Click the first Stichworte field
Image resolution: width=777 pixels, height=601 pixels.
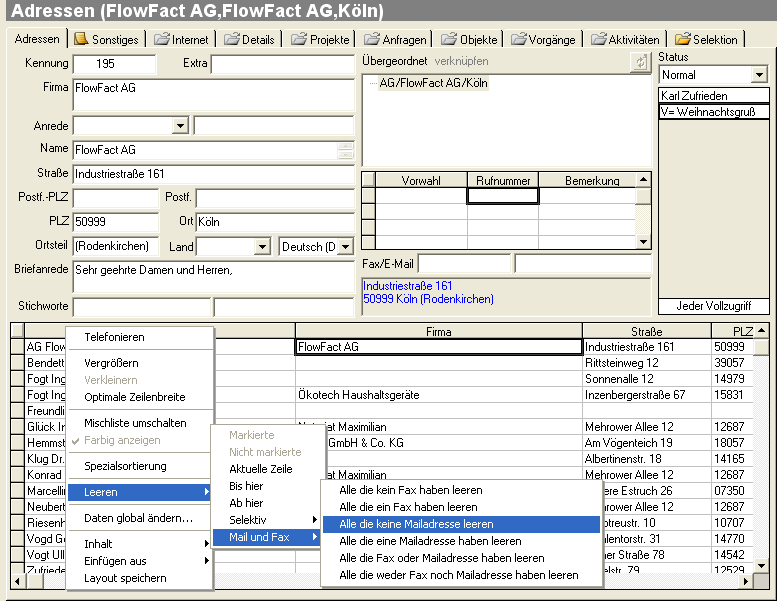[x=142, y=307]
